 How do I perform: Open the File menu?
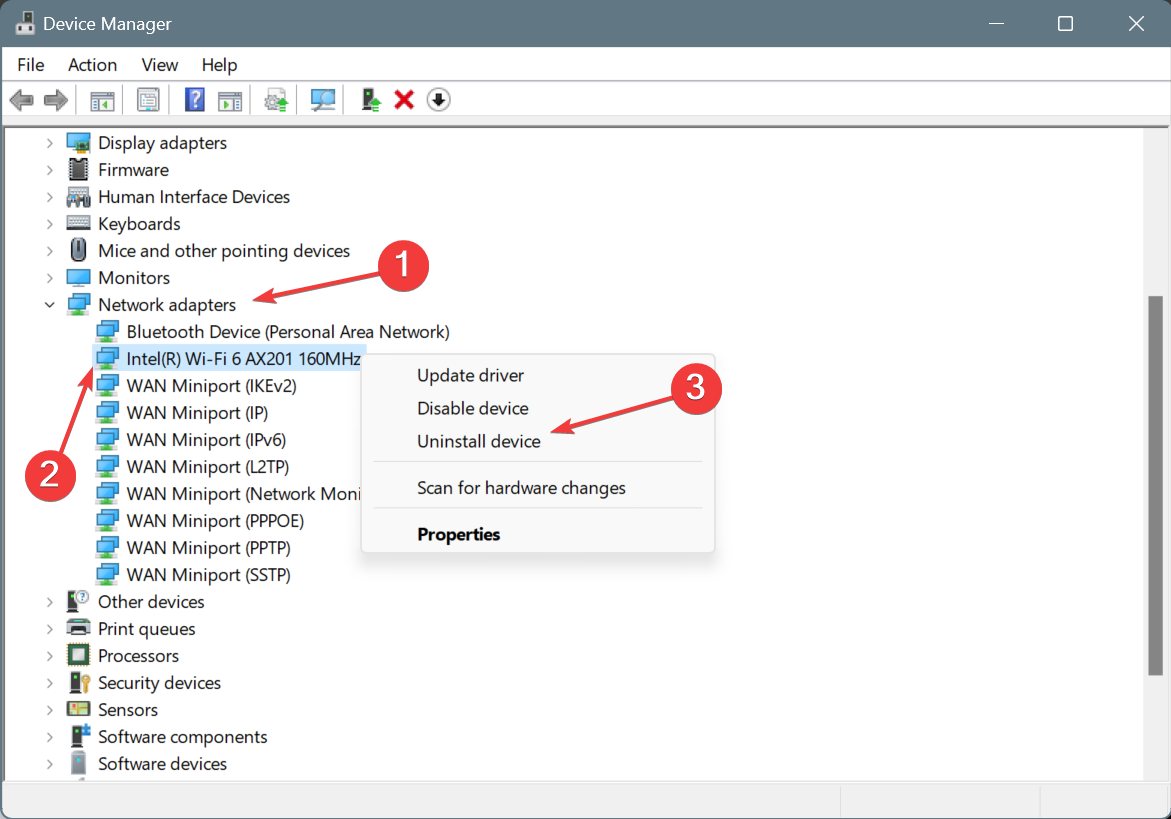(31, 65)
